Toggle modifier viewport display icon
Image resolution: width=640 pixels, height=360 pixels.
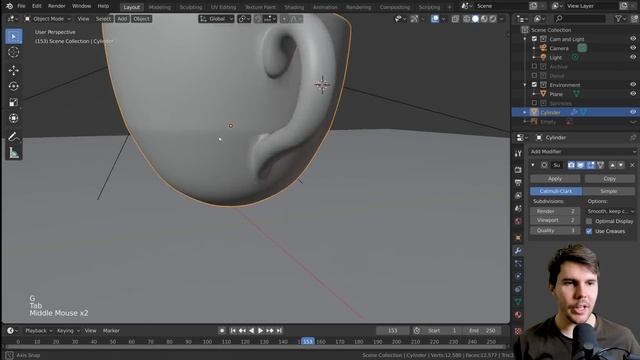(580, 165)
